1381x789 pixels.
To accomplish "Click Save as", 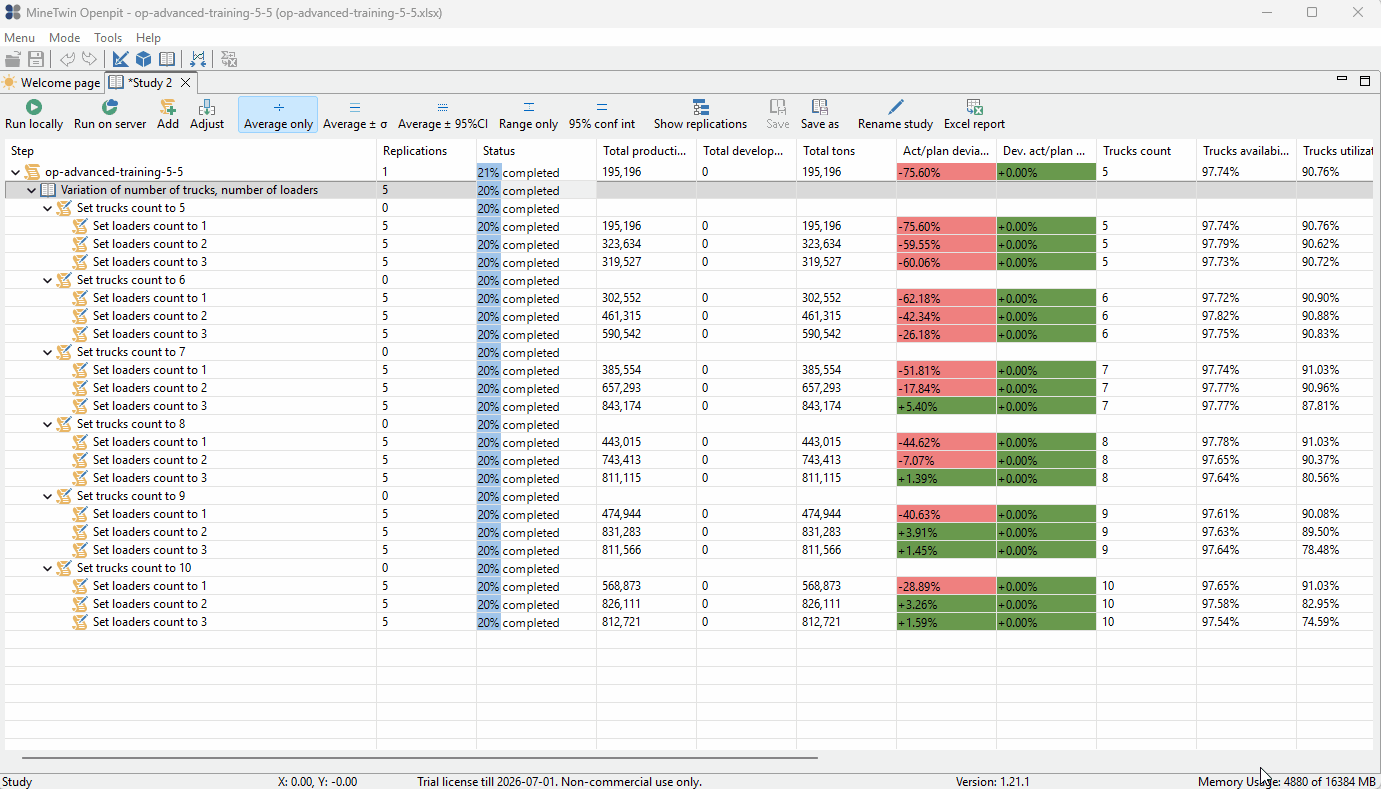I will tap(820, 115).
